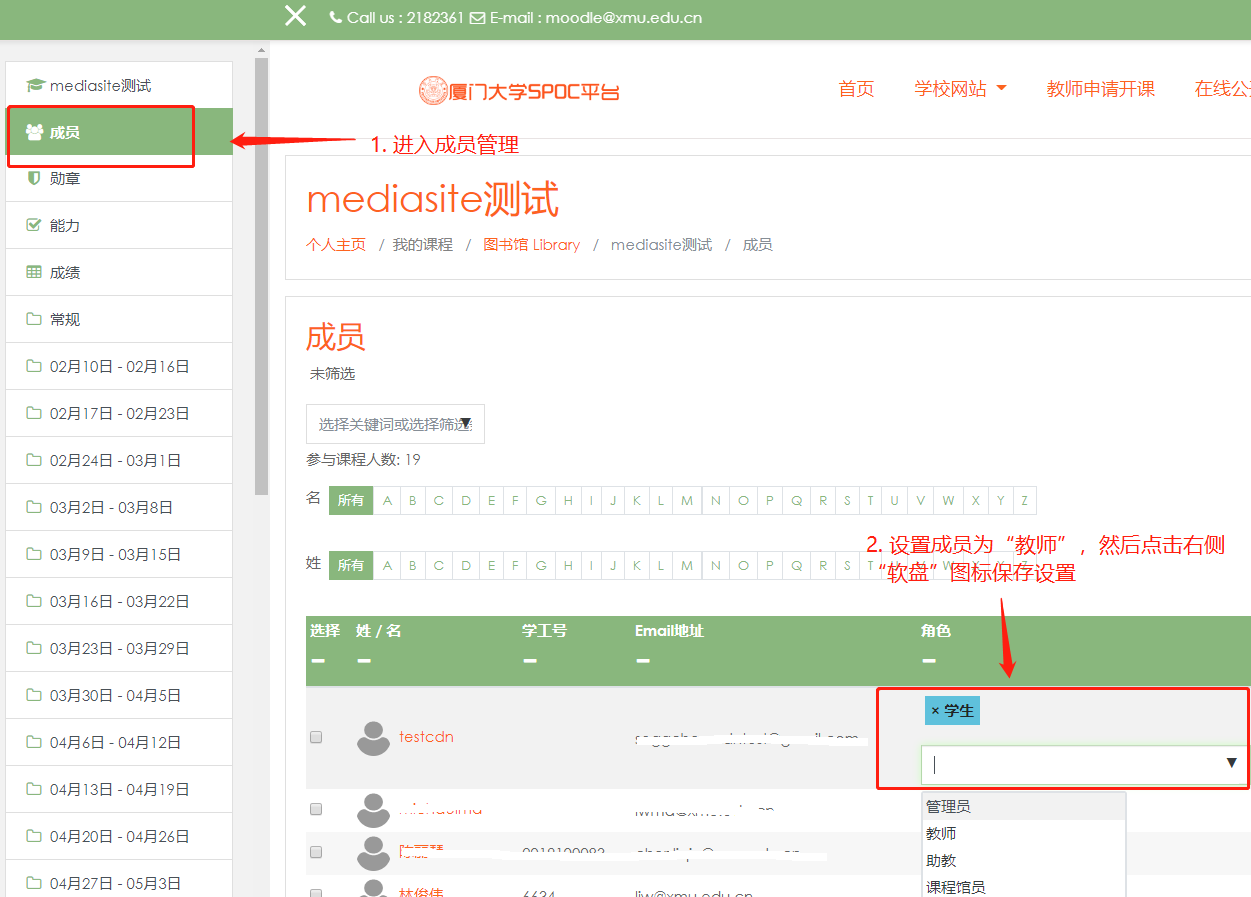This screenshot has height=897, width=1251.
Task: Expand the 学校网站 dropdown menu
Action: [960, 89]
